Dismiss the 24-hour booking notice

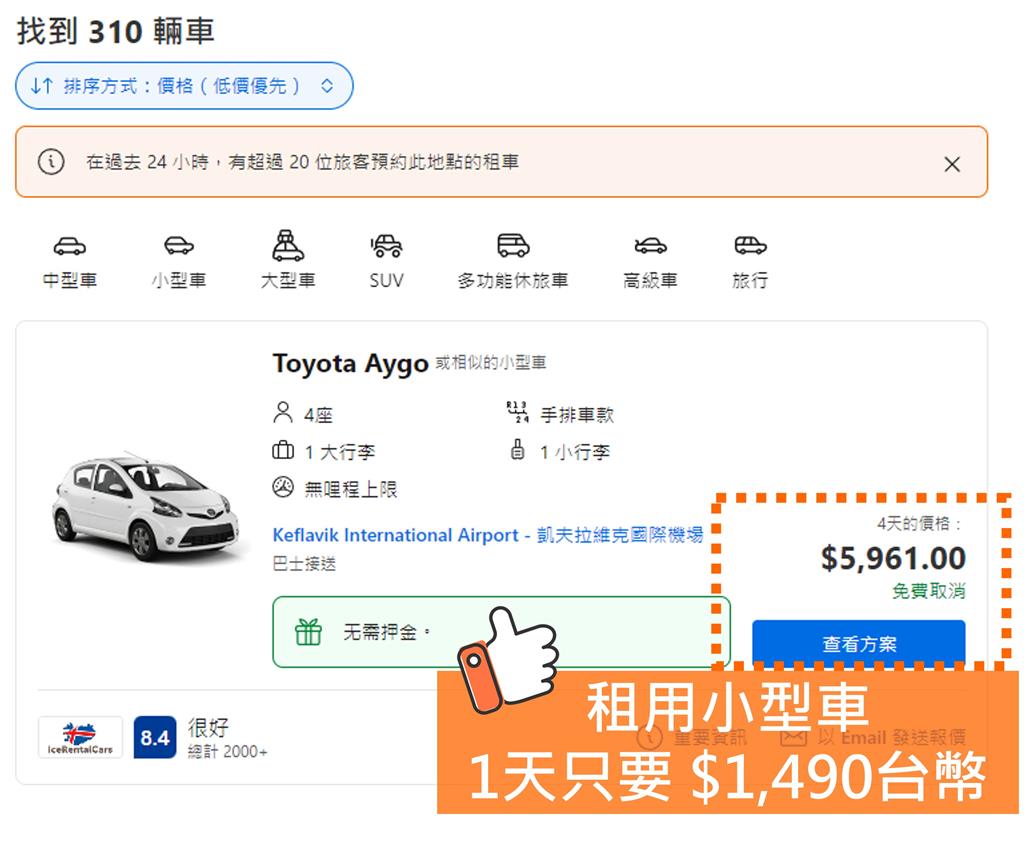coord(952,164)
